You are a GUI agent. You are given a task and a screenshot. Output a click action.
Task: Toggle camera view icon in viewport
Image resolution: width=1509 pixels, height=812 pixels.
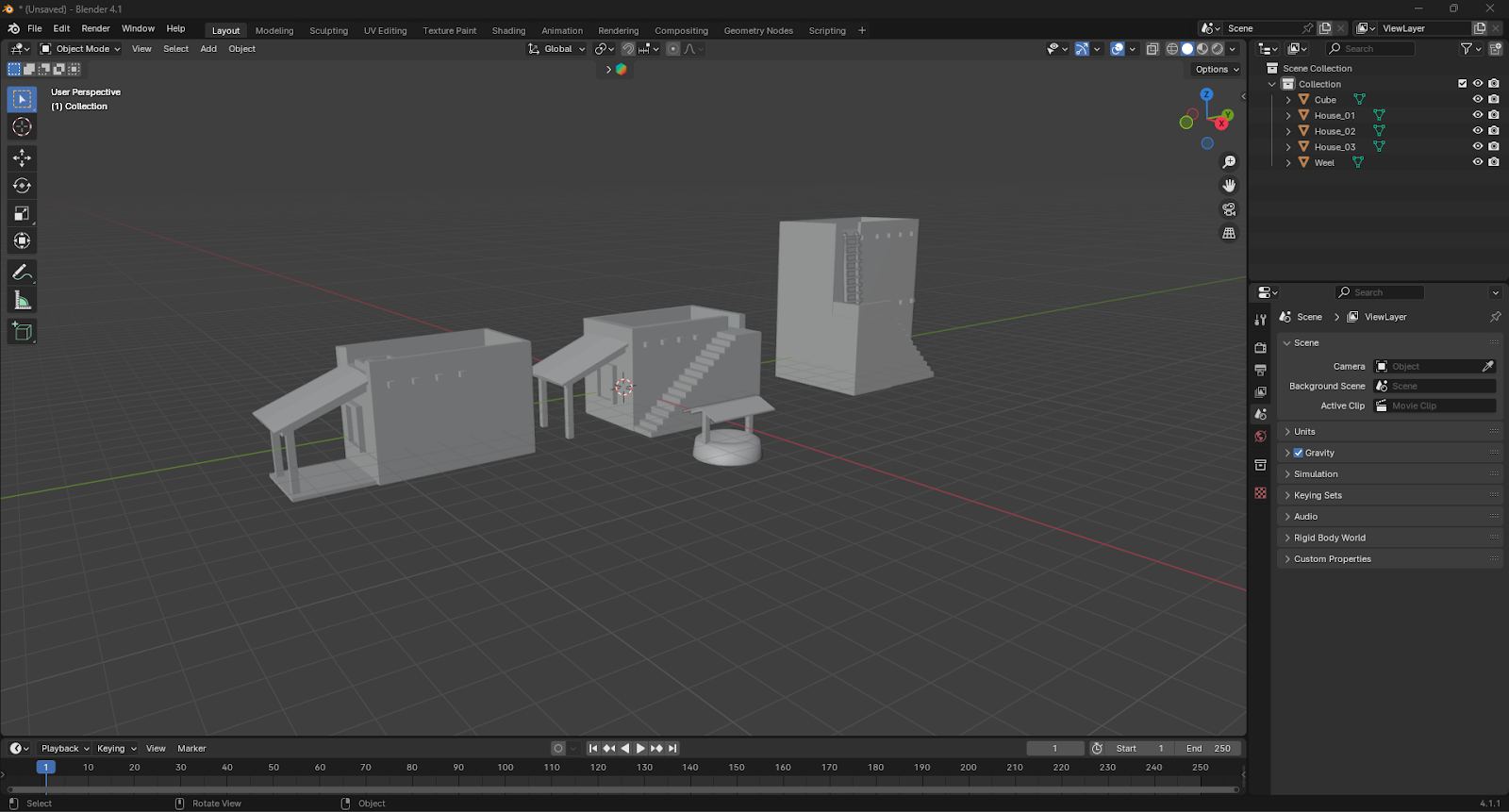(x=1229, y=209)
